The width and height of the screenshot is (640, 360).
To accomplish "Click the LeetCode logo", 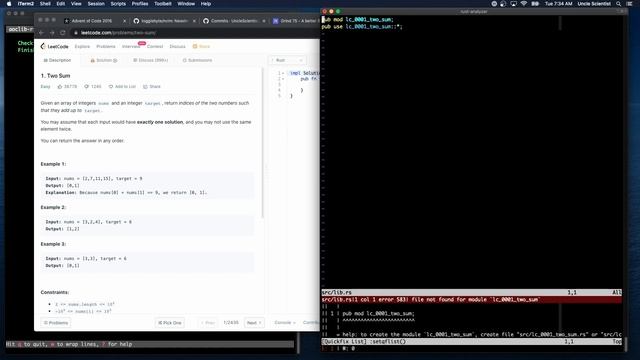I will (x=55, y=47).
